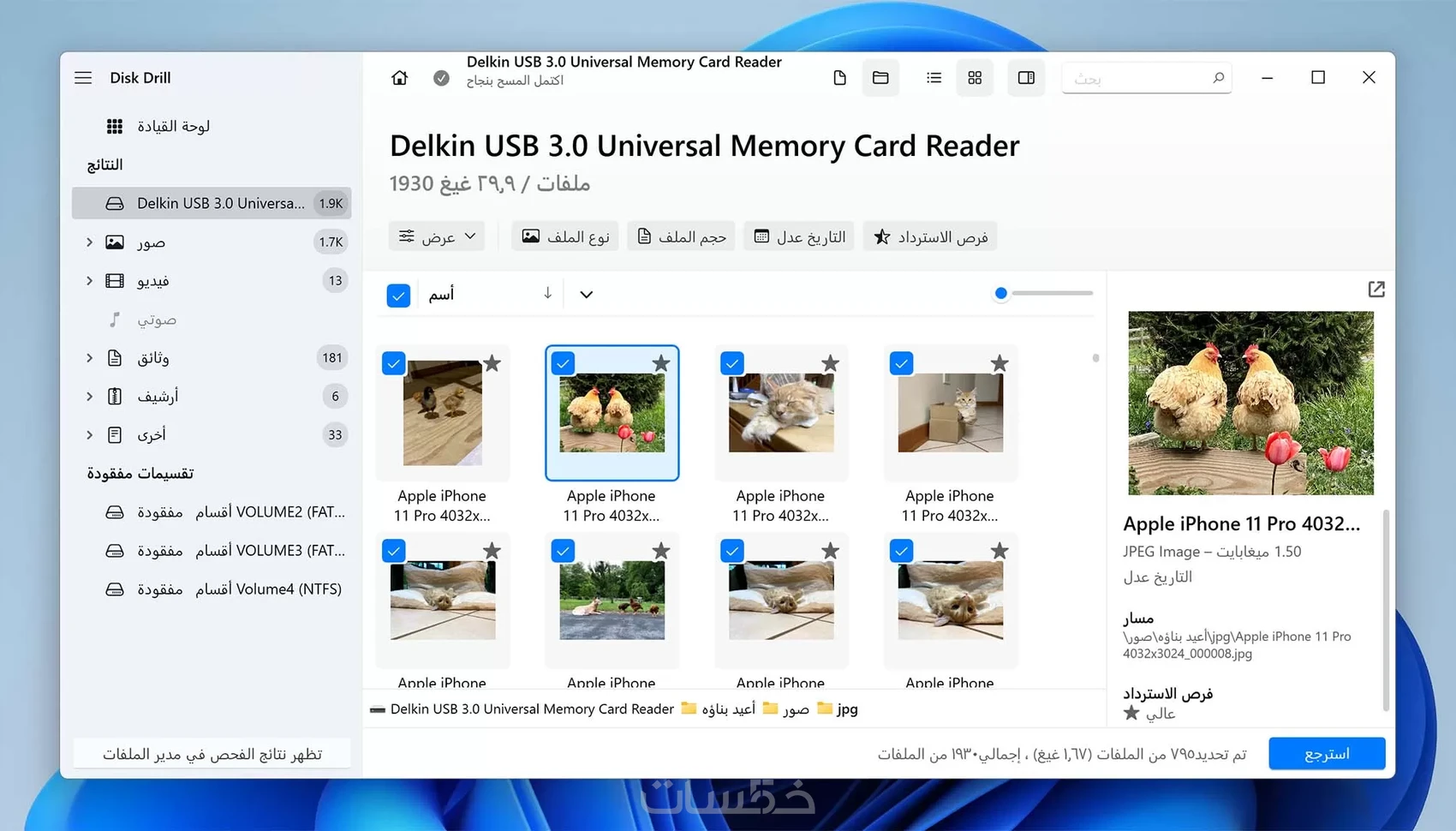The height and width of the screenshot is (831, 1456).
Task: Star the sleeping cat photo
Action: pos(830,363)
